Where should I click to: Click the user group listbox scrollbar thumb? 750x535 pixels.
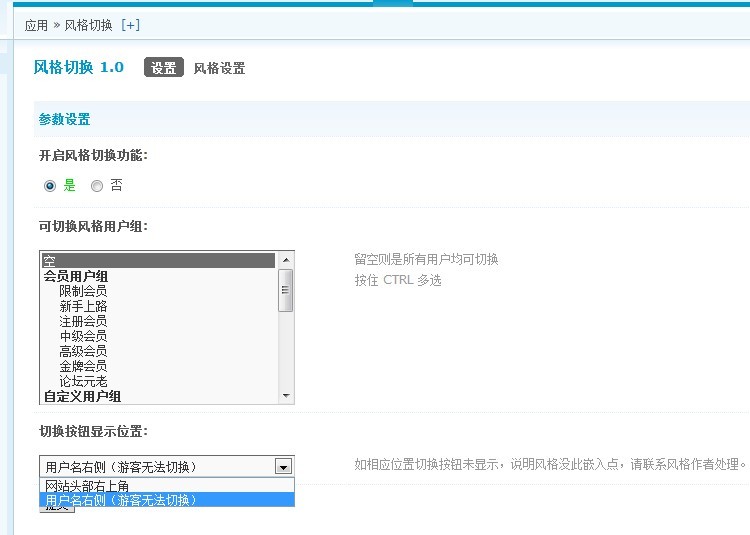(x=286, y=290)
